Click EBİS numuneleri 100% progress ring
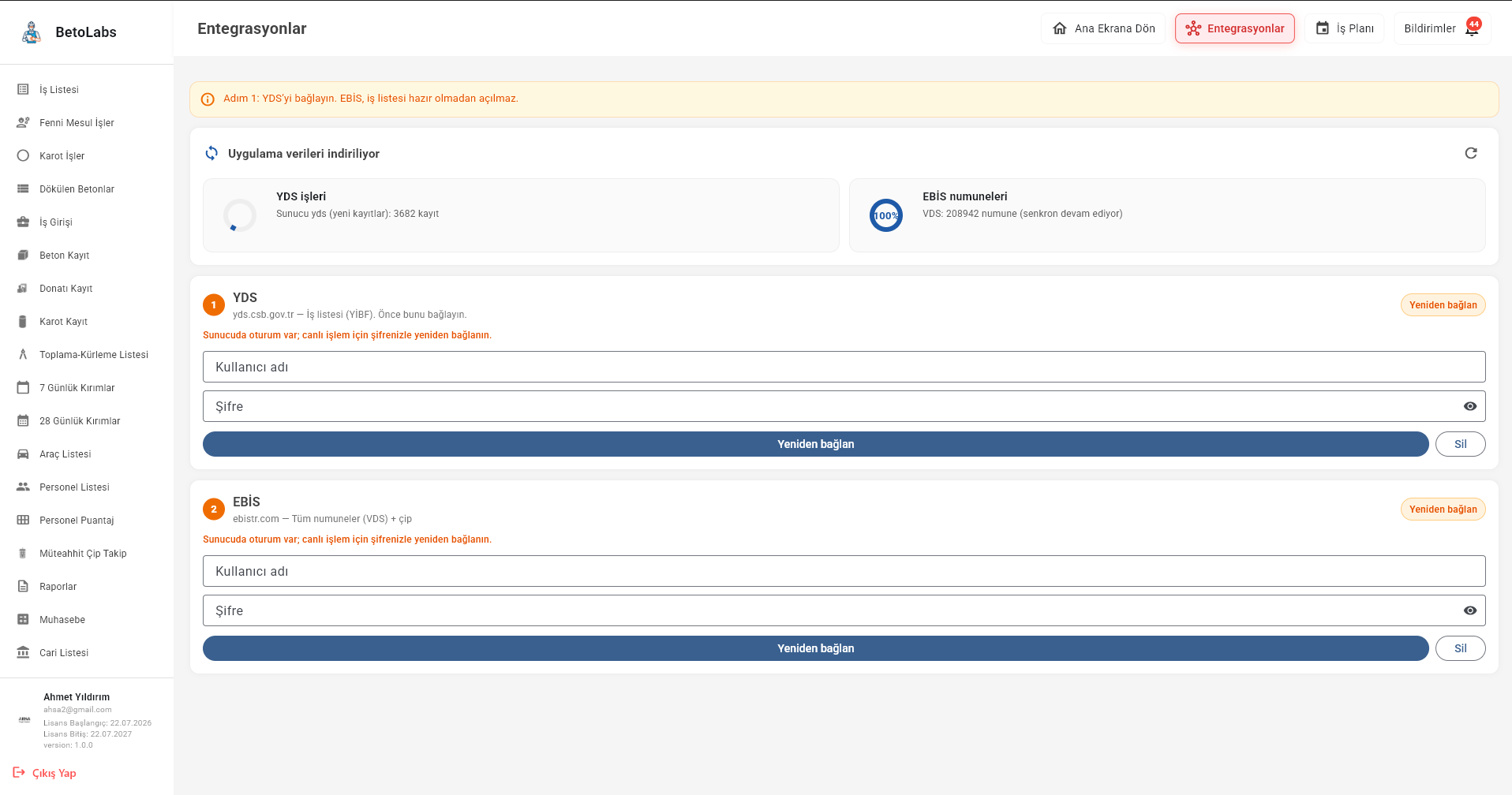The image size is (1512, 795). pos(886,215)
